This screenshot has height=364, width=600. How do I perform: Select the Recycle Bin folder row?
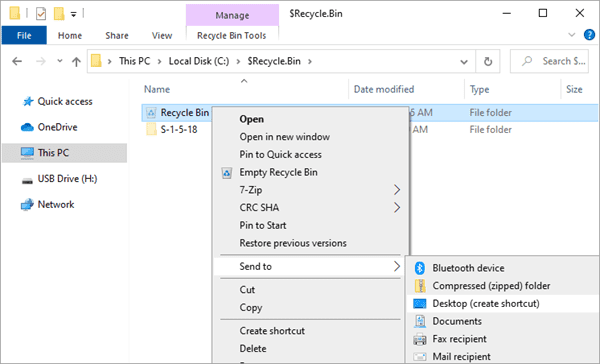(369, 113)
